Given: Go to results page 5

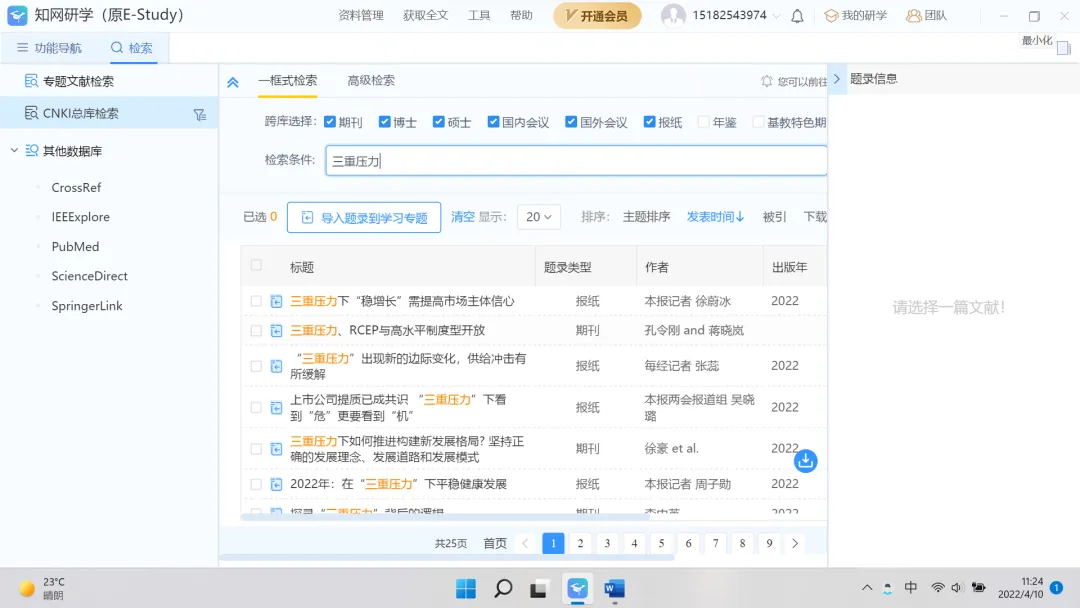Looking at the screenshot, I should pyautogui.click(x=661, y=543).
